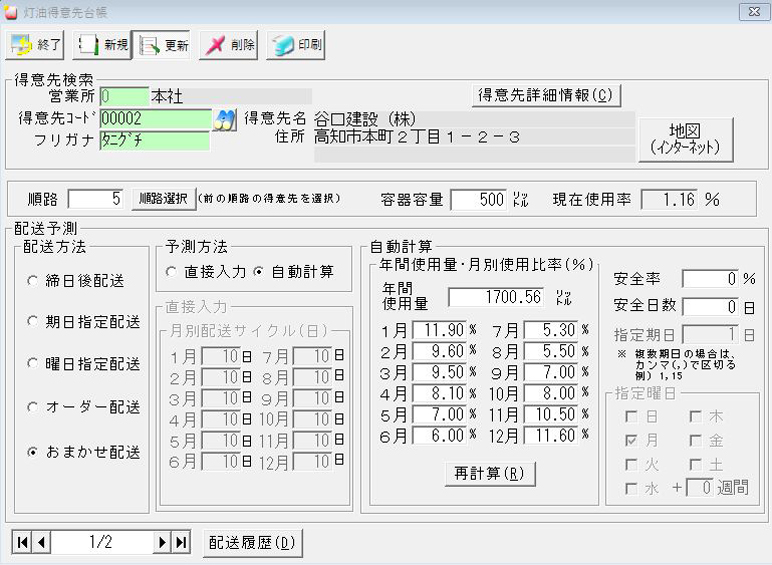
Task: Click the 終了 (Exit) toolbar icon
Action: click(x=36, y=45)
